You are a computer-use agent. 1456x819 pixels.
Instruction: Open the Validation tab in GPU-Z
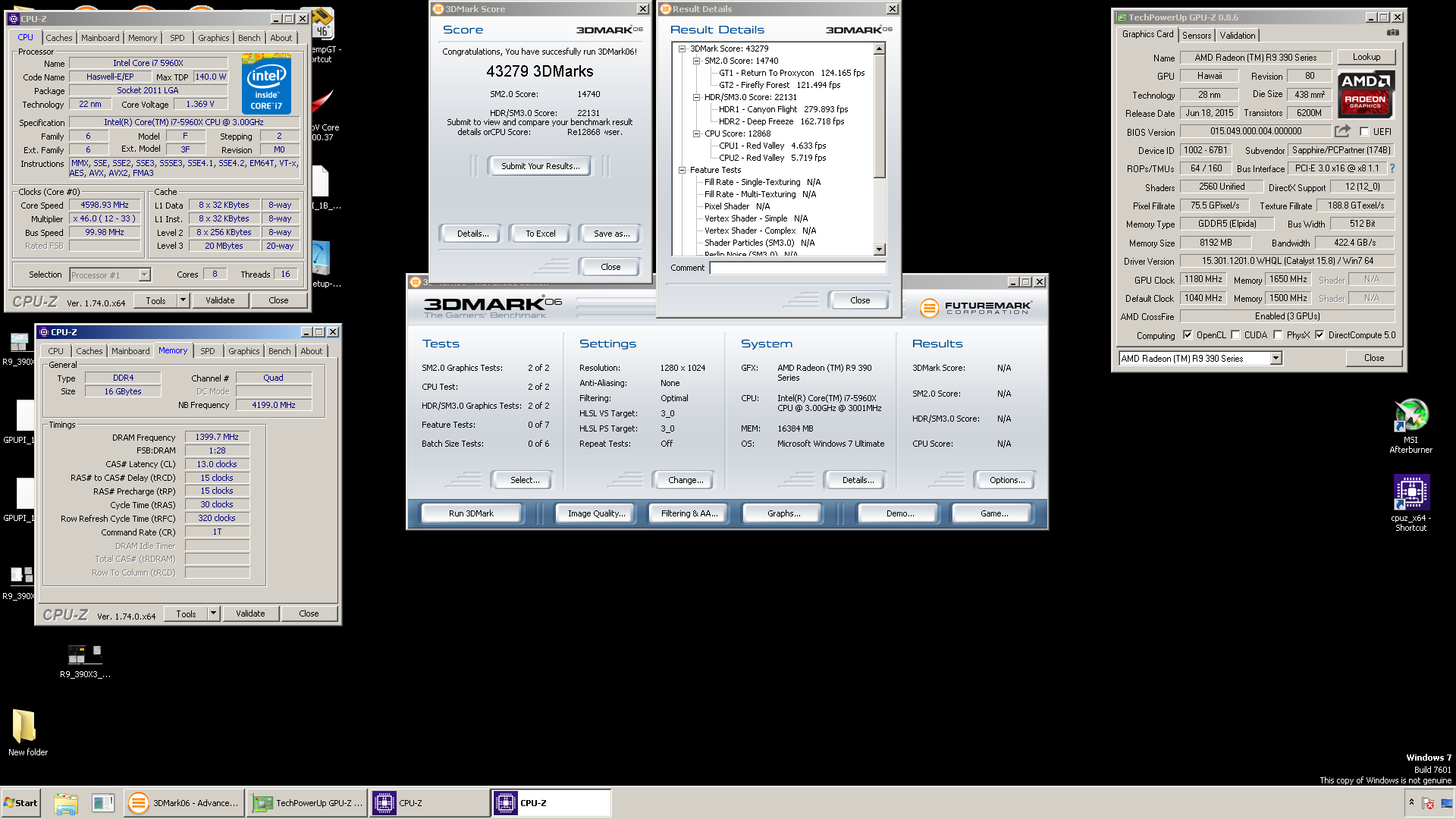[1238, 36]
